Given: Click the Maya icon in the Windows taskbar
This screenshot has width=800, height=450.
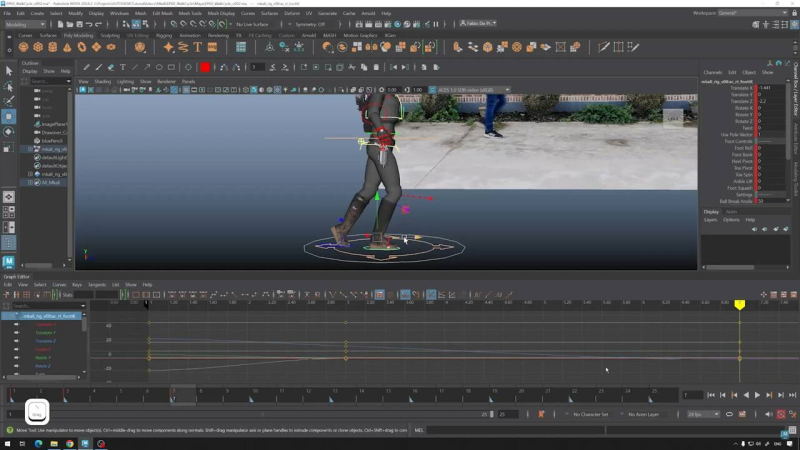Looking at the screenshot, I should tap(85, 444).
